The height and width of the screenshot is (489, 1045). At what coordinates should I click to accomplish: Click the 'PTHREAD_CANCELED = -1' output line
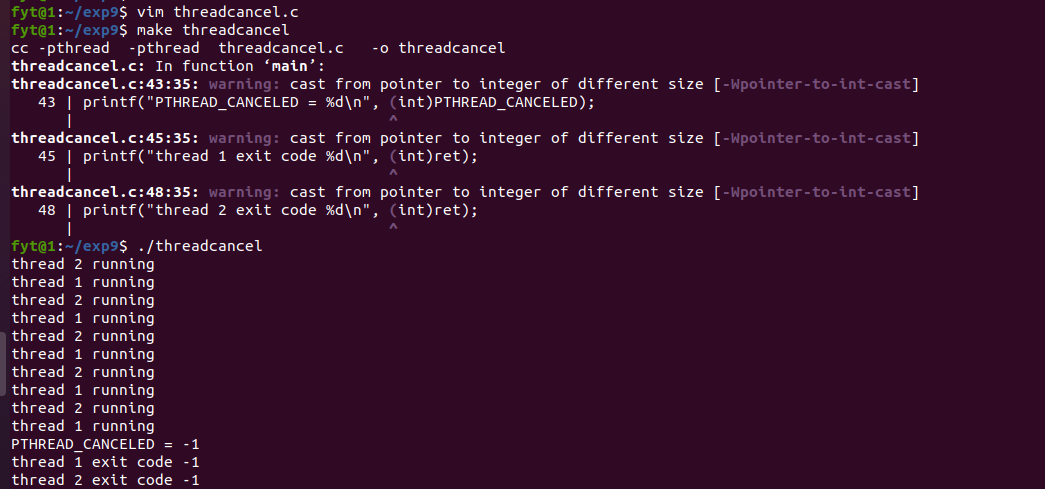pyautogui.click(x=105, y=444)
